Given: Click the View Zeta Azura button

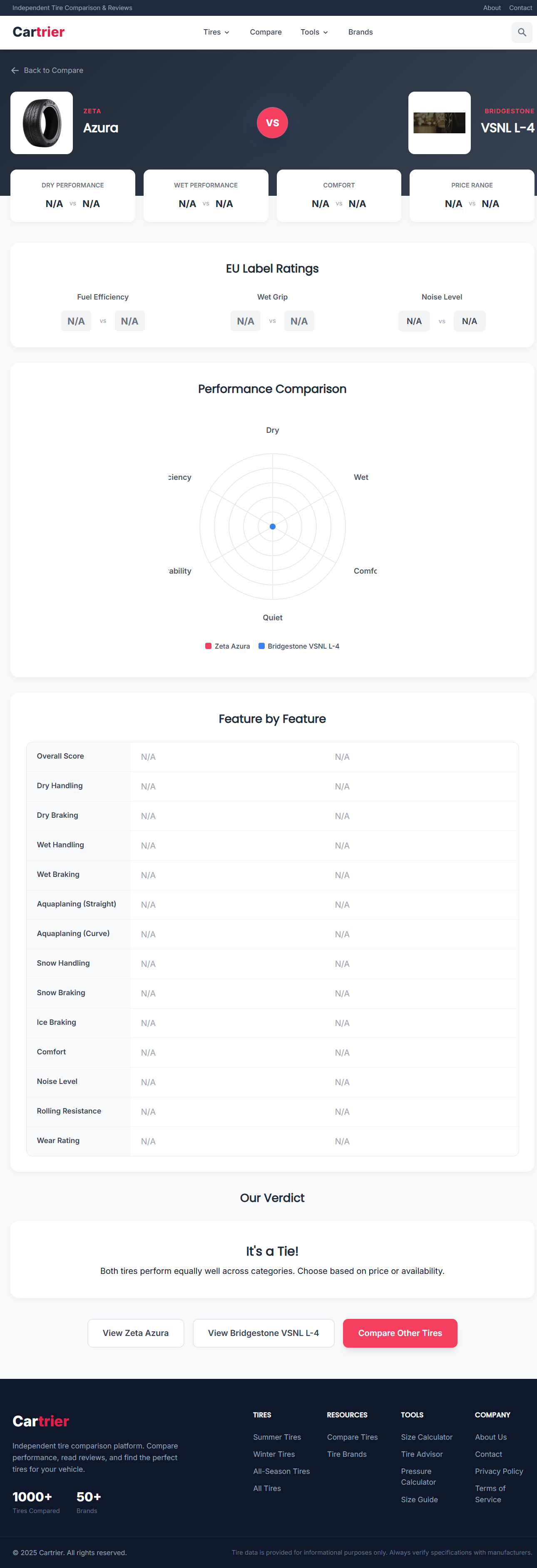Looking at the screenshot, I should pyautogui.click(x=136, y=1333).
